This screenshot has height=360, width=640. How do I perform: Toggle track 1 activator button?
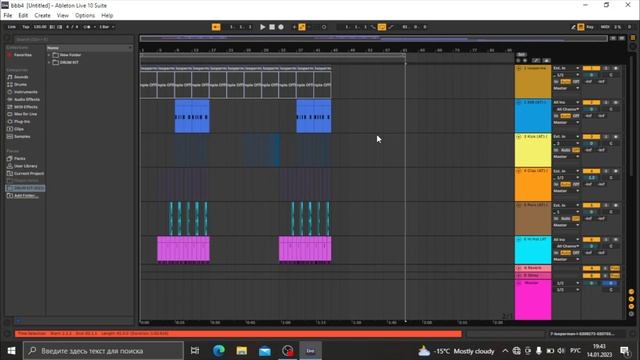pyautogui.click(x=591, y=68)
